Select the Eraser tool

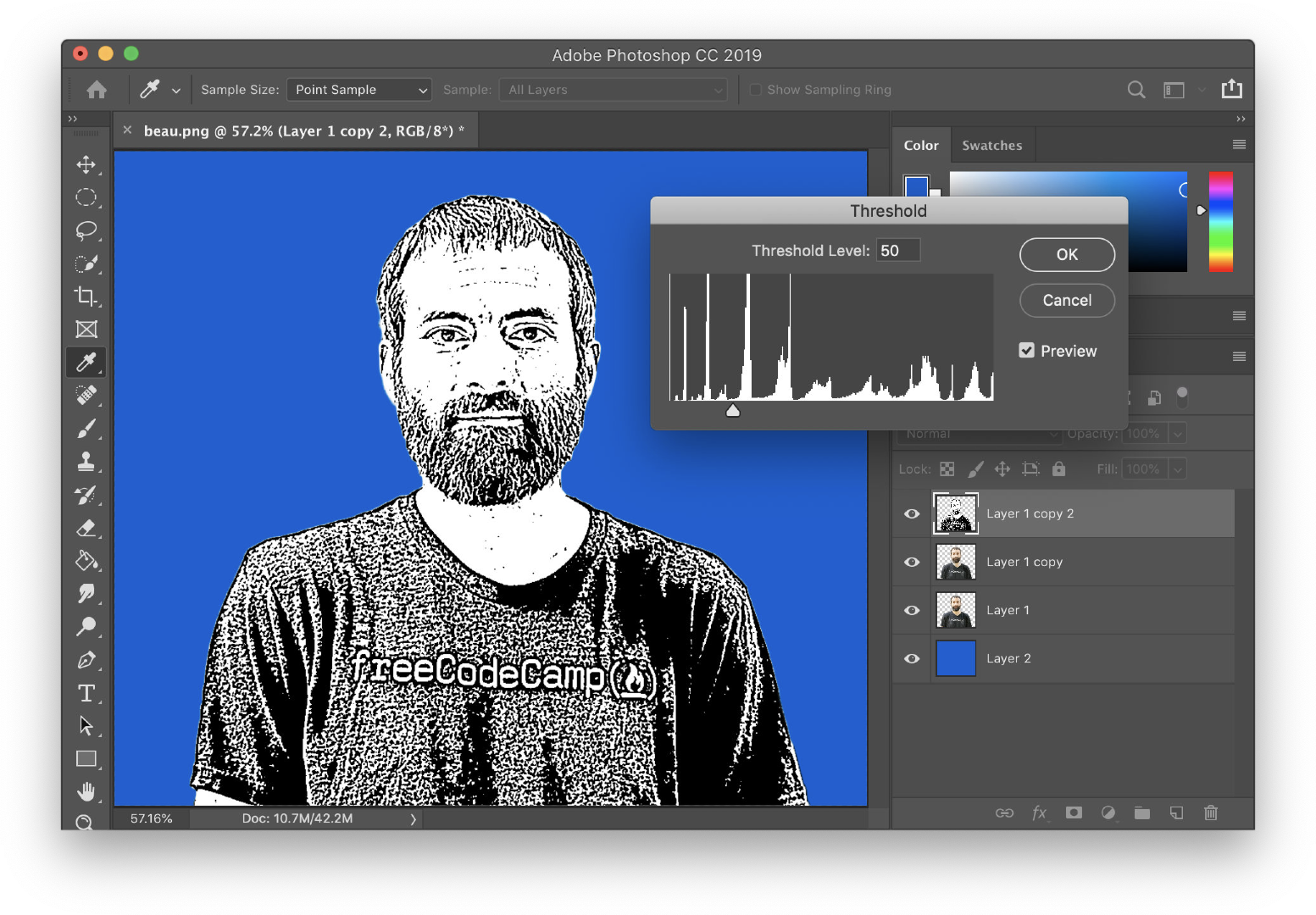86,528
